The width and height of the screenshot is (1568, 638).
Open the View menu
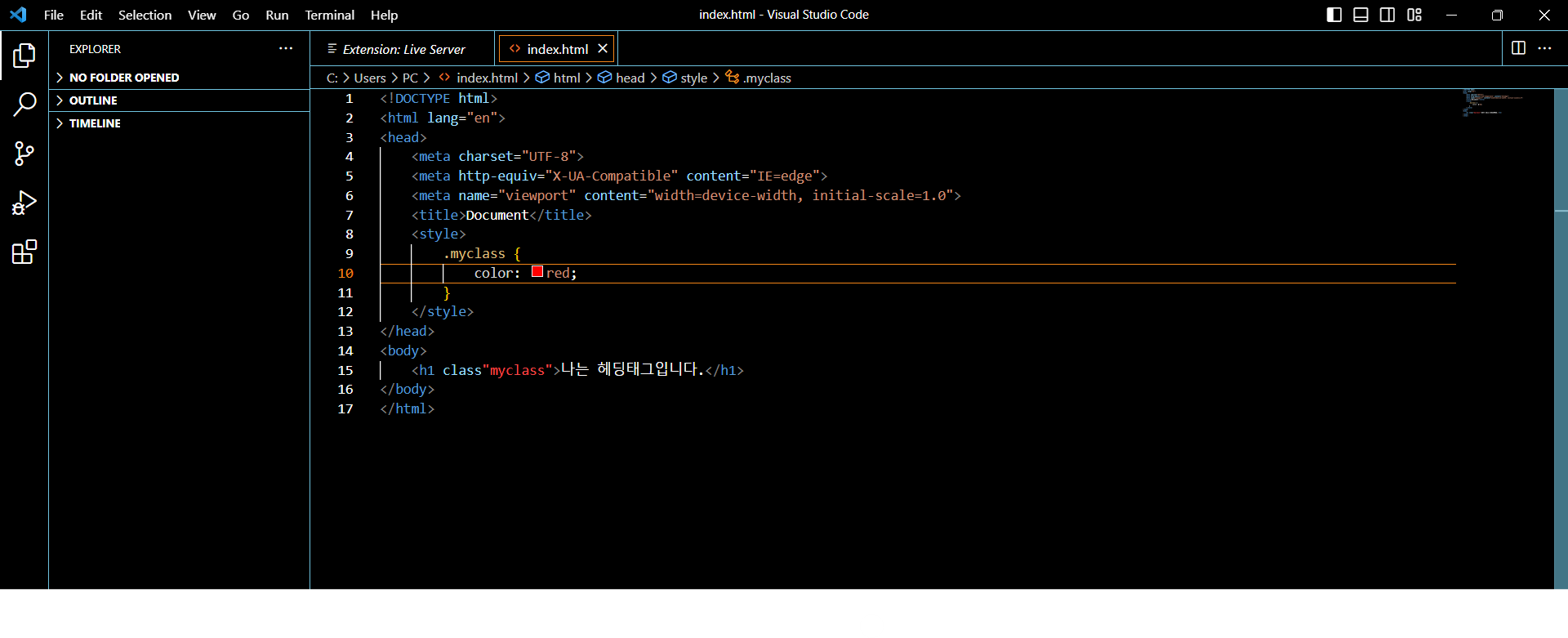[x=202, y=15]
